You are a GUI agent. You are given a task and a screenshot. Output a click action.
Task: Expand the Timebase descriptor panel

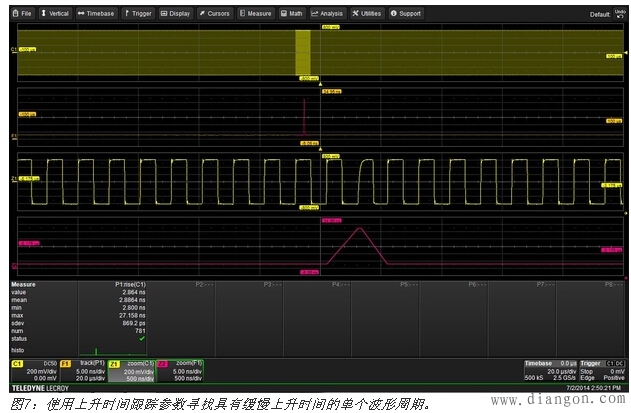click(549, 370)
